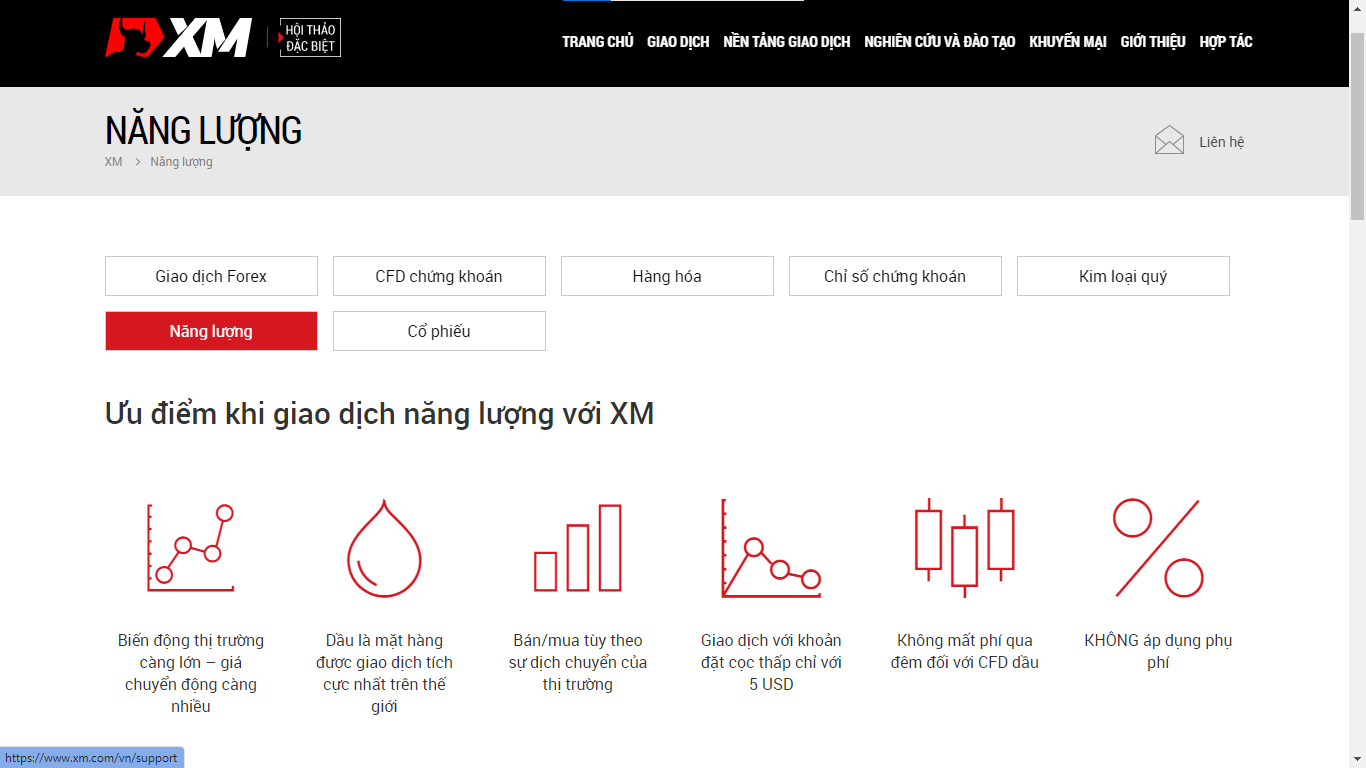Click the envelope contact icon
The height and width of the screenshot is (768, 1366).
pyautogui.click(x=1169, y=140)
